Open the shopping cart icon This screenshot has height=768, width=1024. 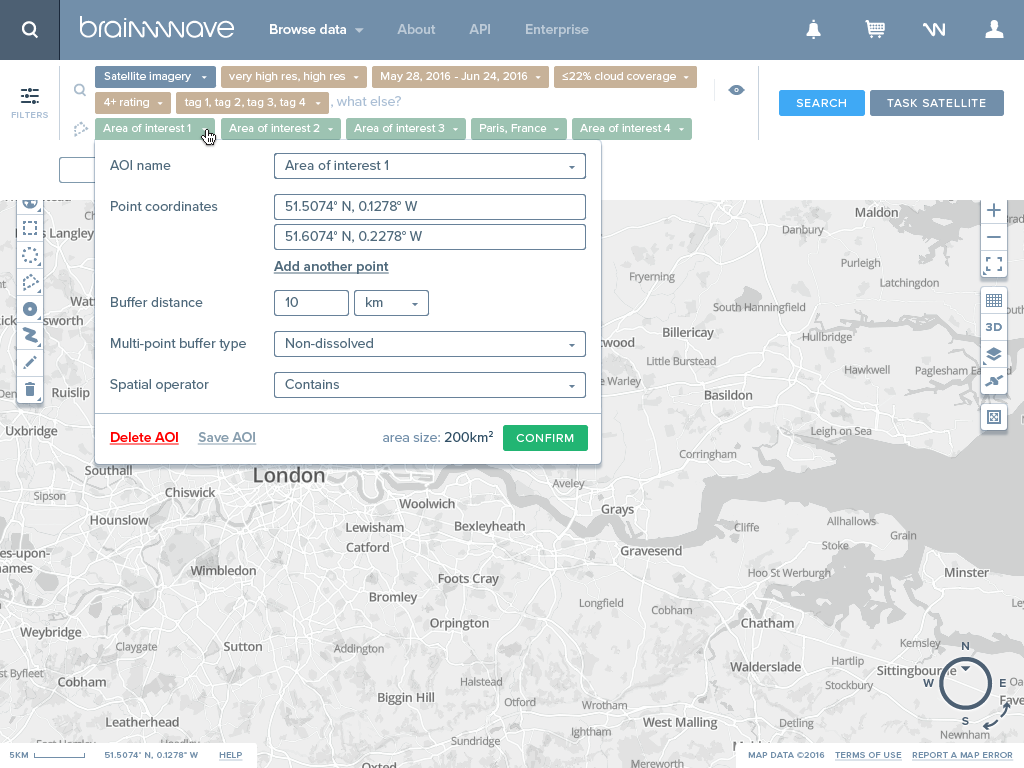[x=875, y=29]
